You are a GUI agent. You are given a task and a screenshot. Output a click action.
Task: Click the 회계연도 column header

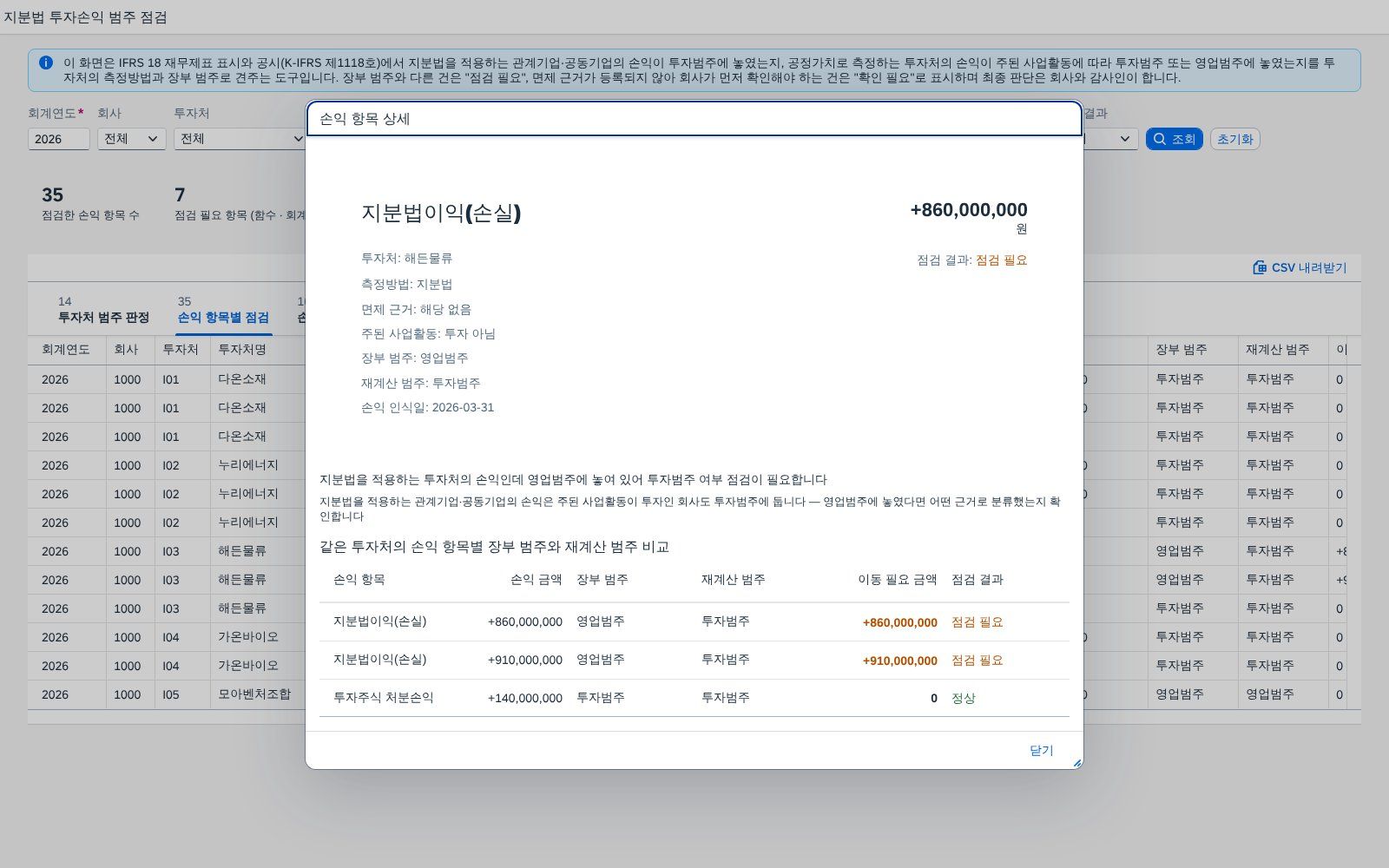click(x=65, y=349)
